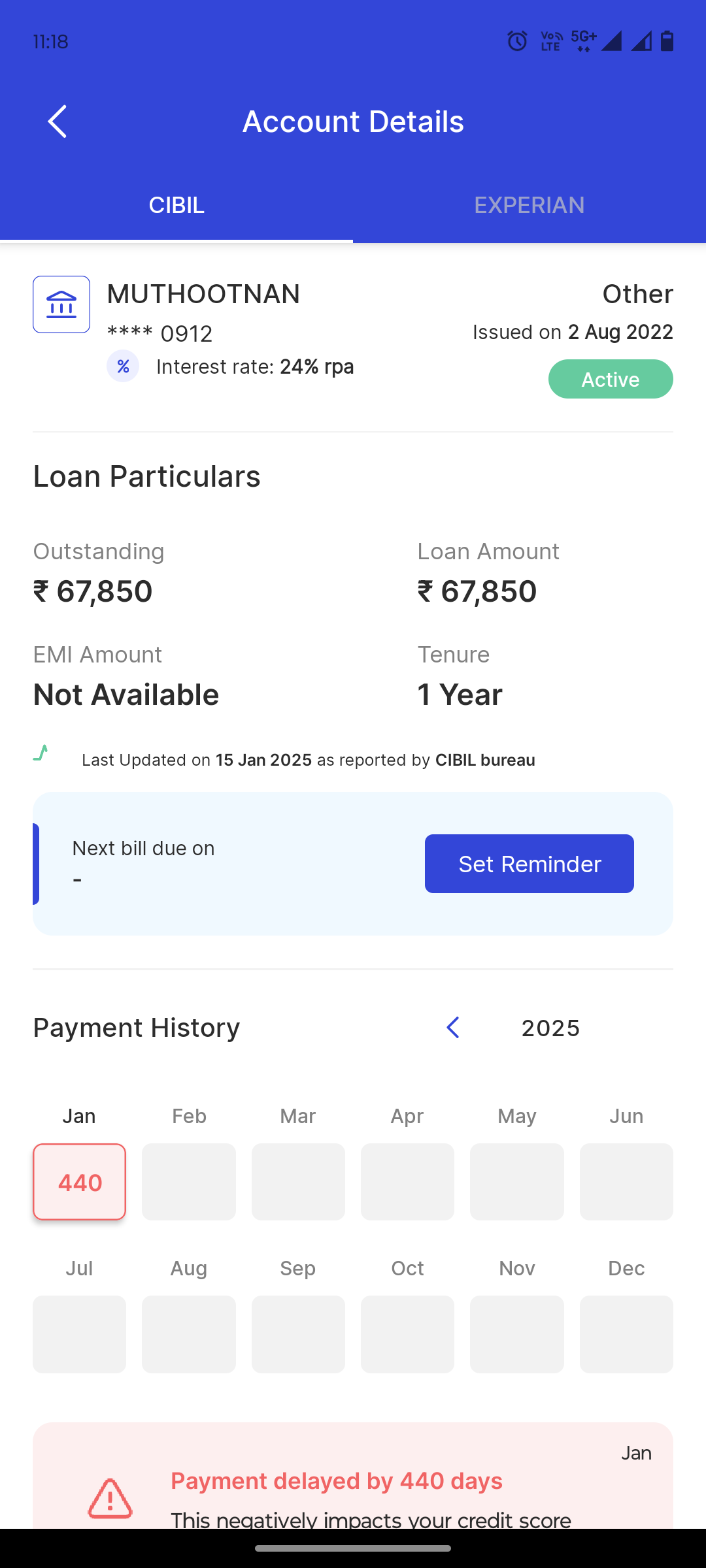The image size is (706, 1568).
Task: Tap the alarm clock status icon
Action: tap(517, 41)
